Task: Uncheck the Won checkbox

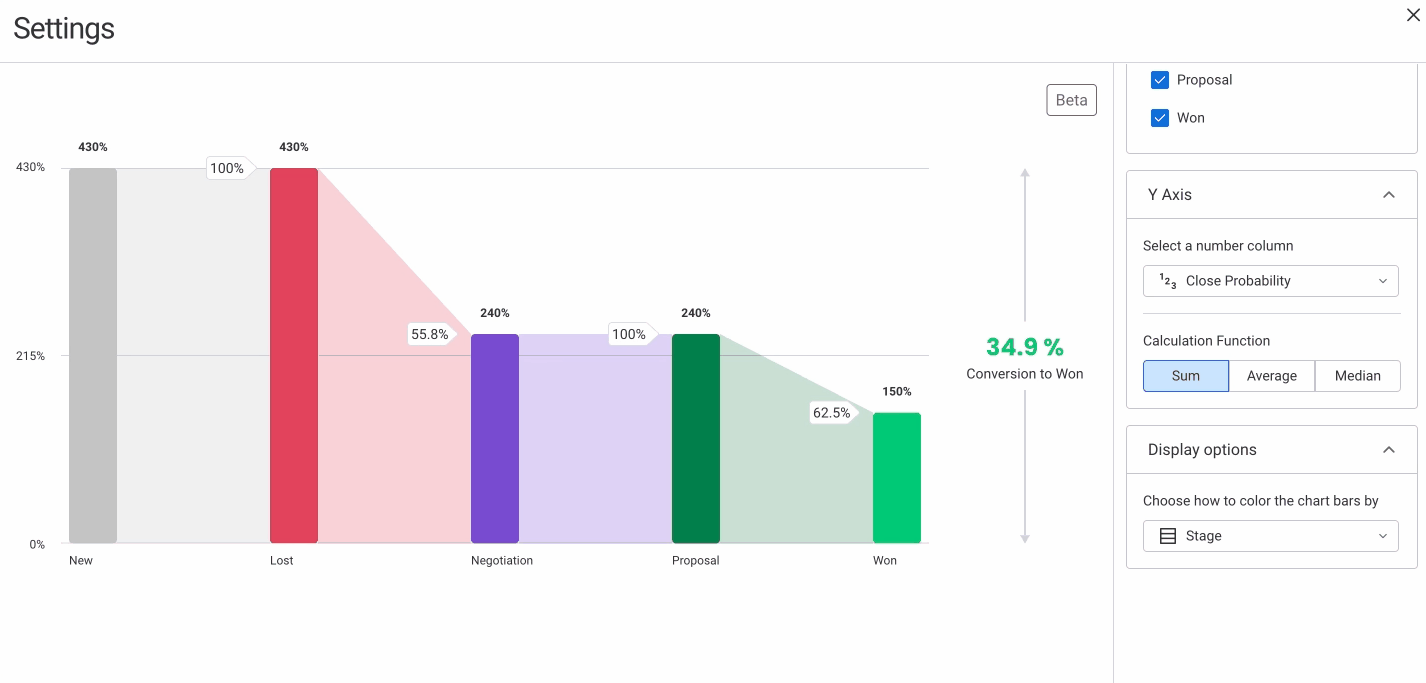Action: (x=1160, y=117)
